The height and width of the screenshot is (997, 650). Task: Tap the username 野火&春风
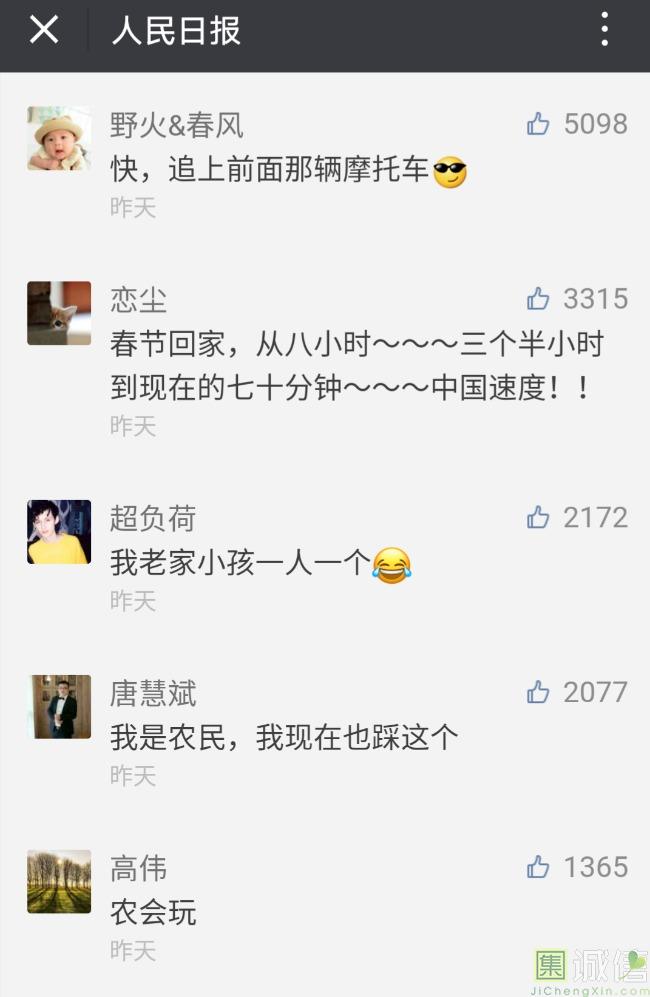tap(177, 125)
